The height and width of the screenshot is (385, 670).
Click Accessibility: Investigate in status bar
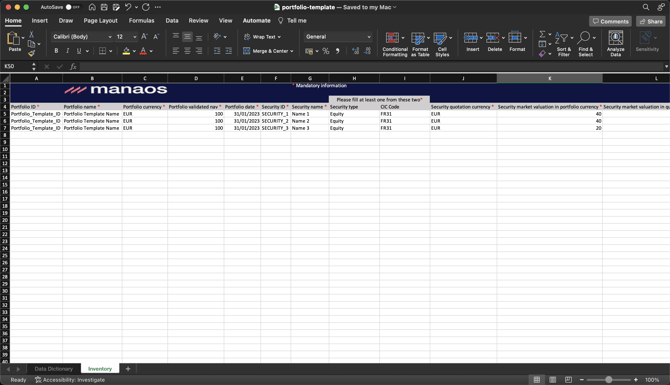[x=70, y=380]
